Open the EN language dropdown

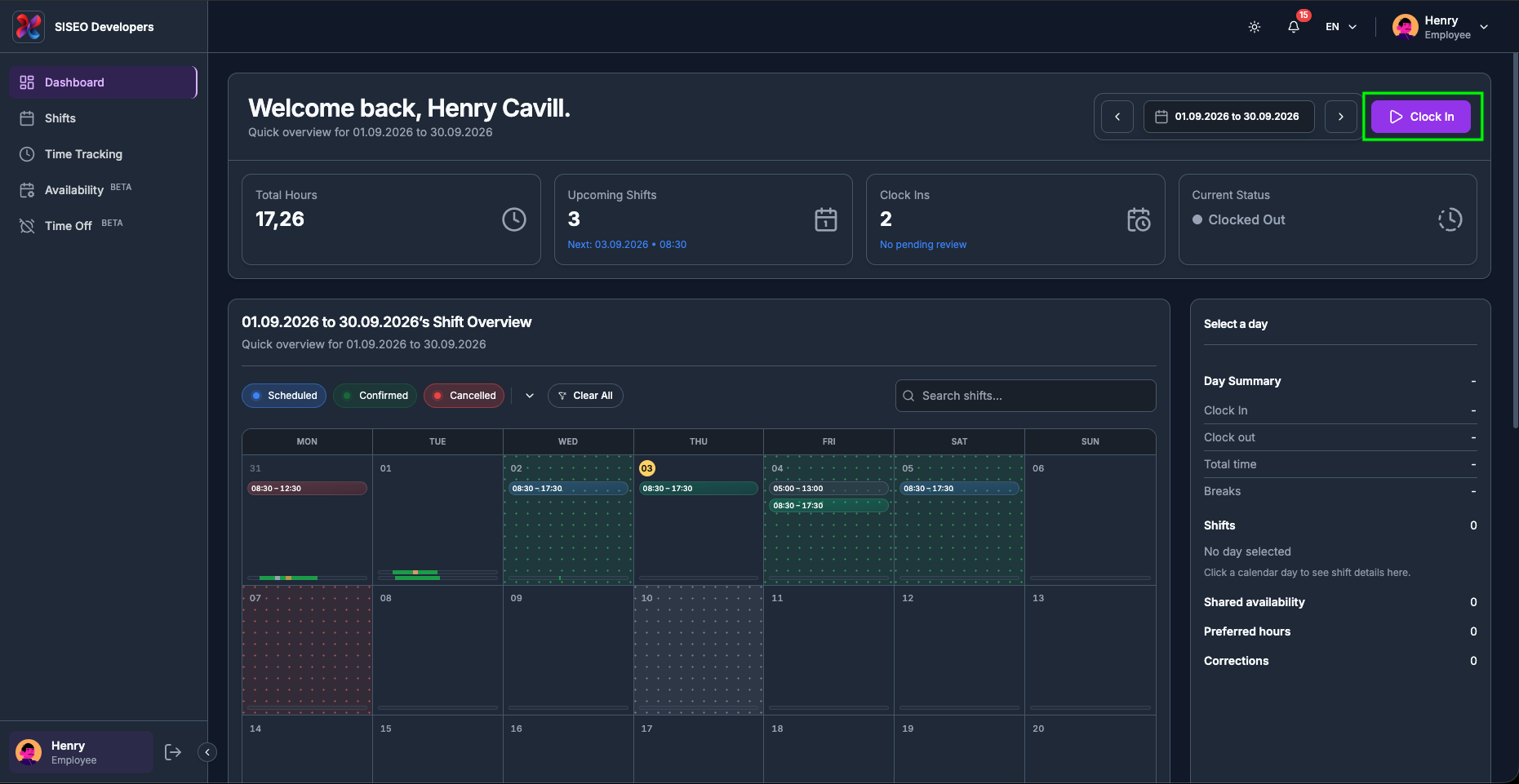[x=1341, y=27]
